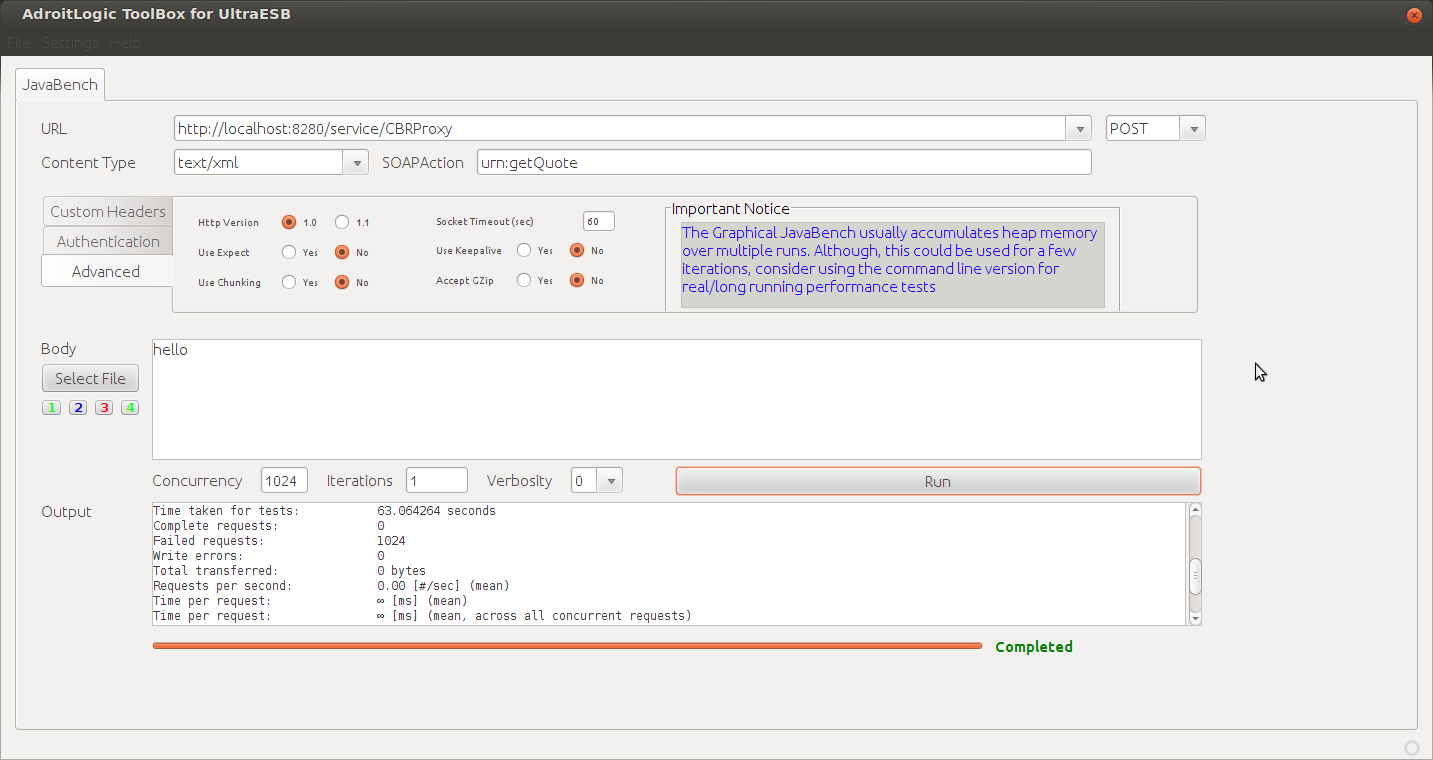Open the Help menu
The width and height of the screenshot is (1433, 760).
pyautogui.click(x=125, y=43)
